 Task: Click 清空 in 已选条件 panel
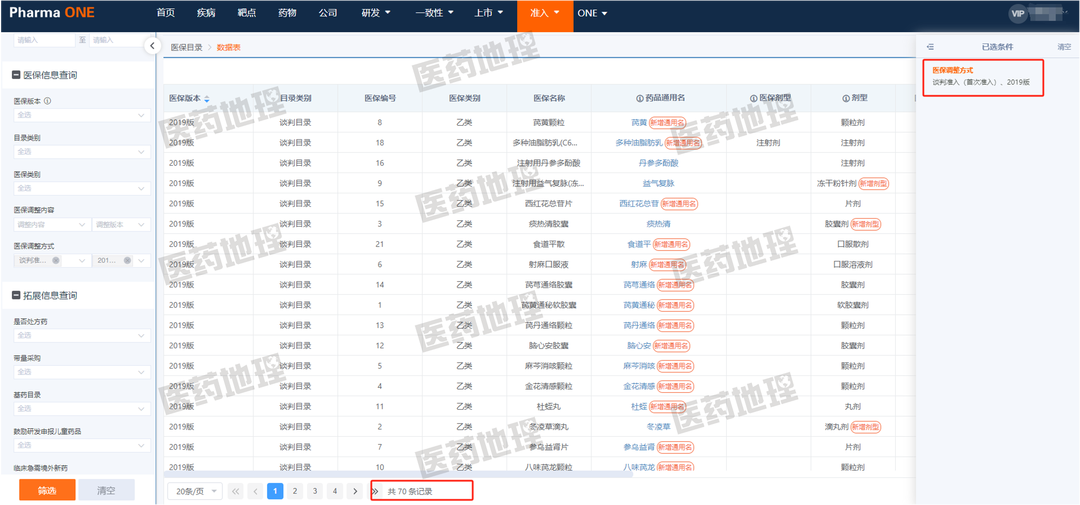point(1065,47)
